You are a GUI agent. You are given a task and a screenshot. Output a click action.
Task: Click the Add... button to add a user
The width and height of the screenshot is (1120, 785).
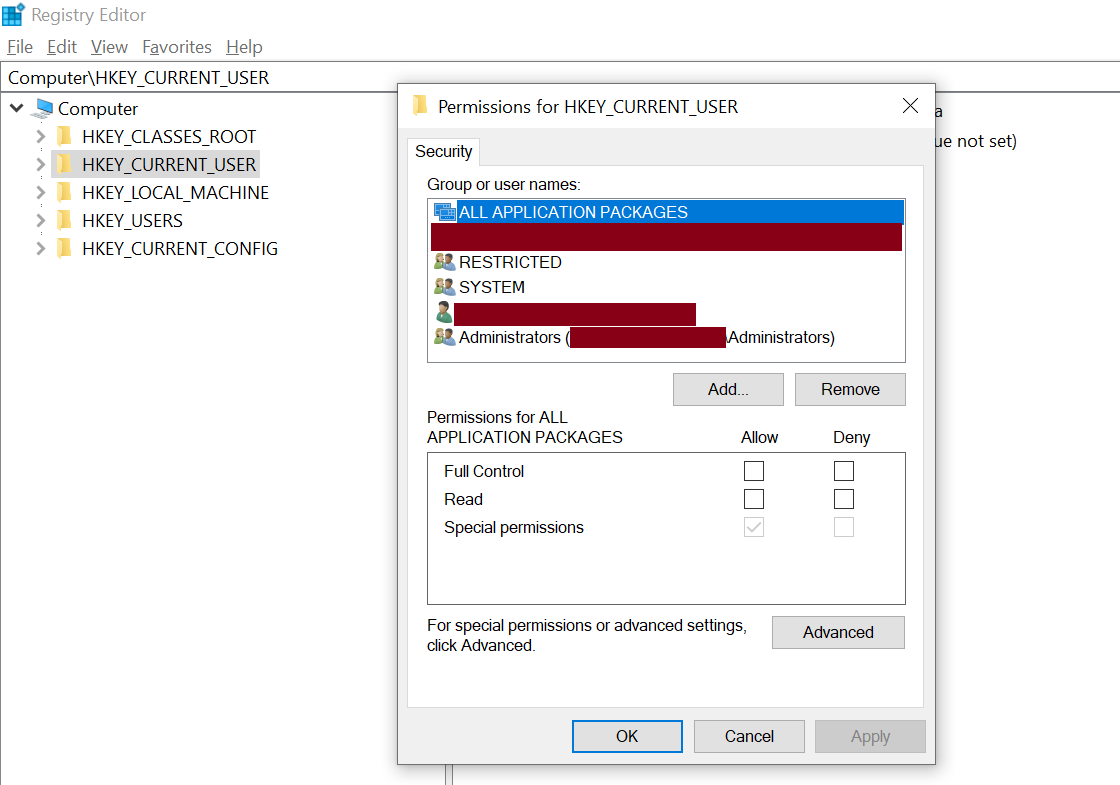coord(728,389)
